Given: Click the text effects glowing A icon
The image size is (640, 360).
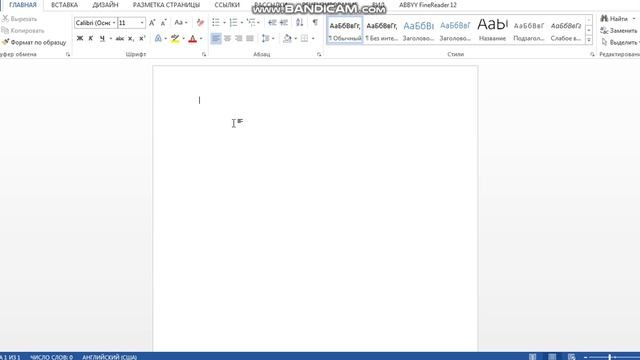Looking at the screenshot, I should coord(158,38).
